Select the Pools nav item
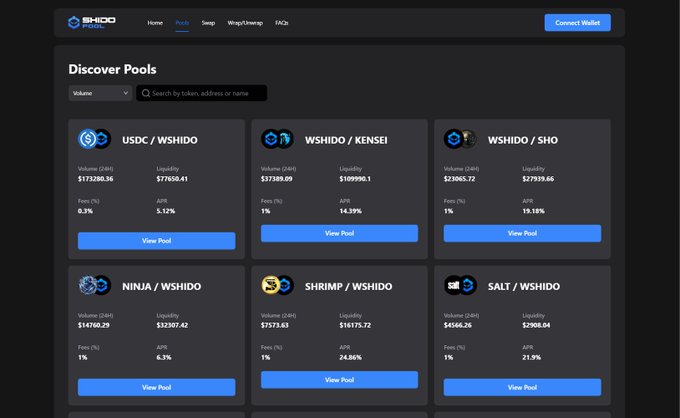680x418 pixels. [182, 23]
